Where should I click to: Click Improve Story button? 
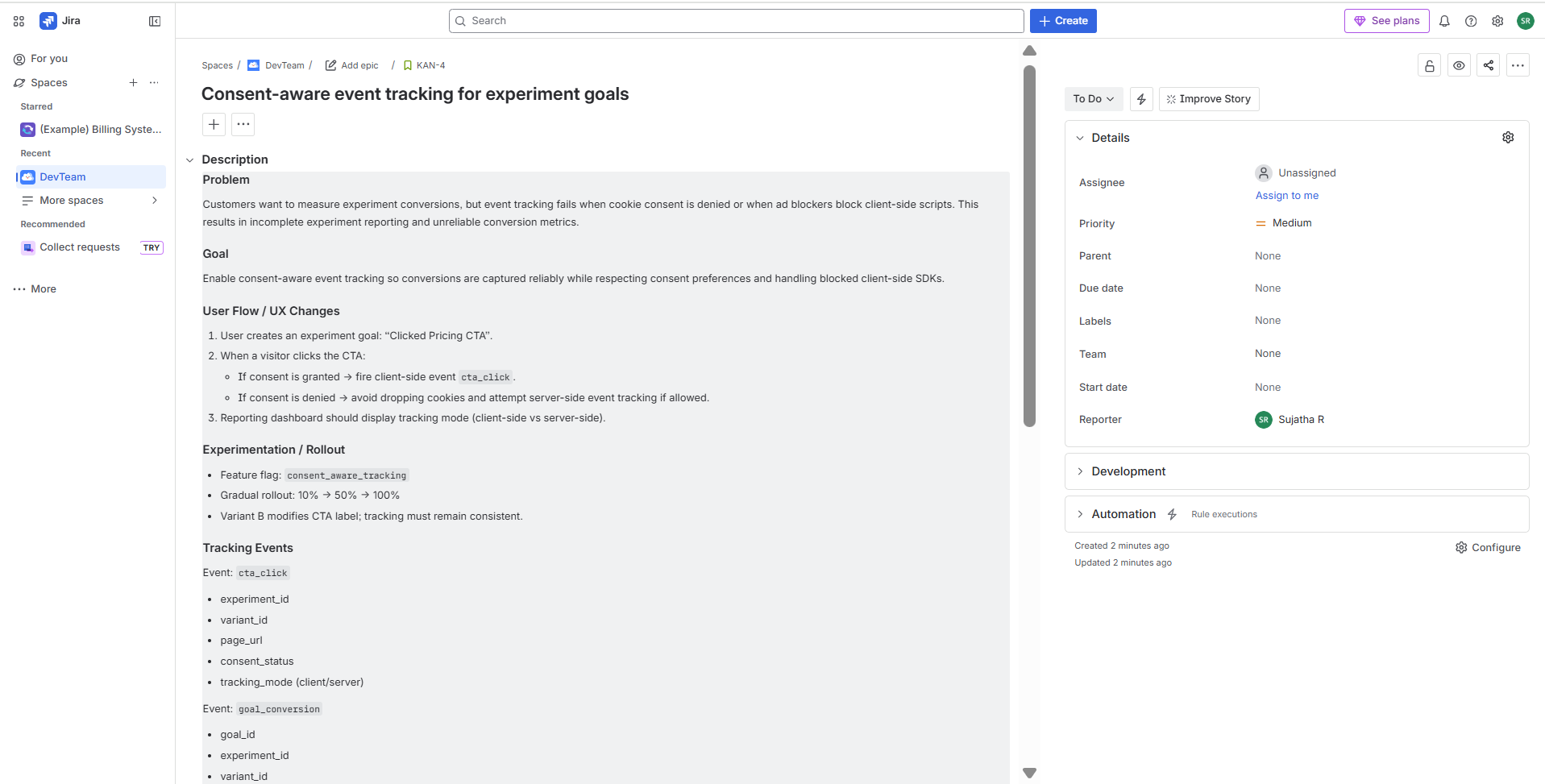1209,99
